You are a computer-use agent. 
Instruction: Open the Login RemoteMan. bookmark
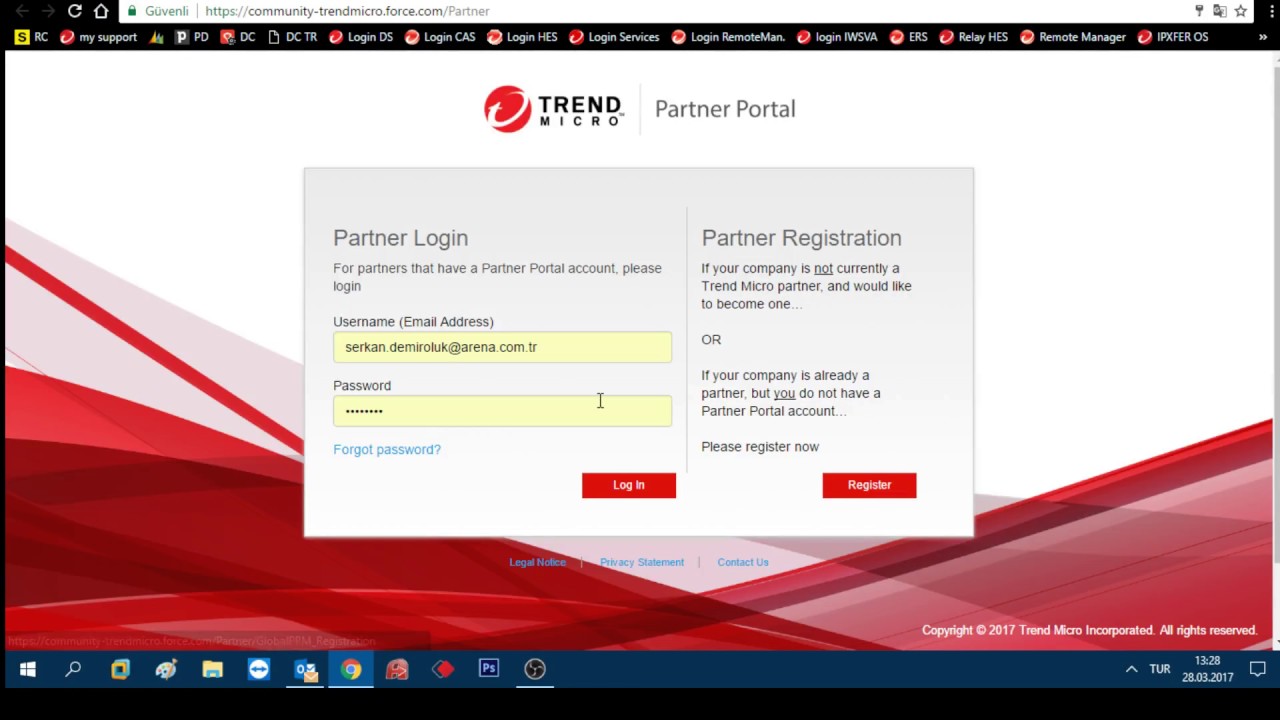point(728,37)
